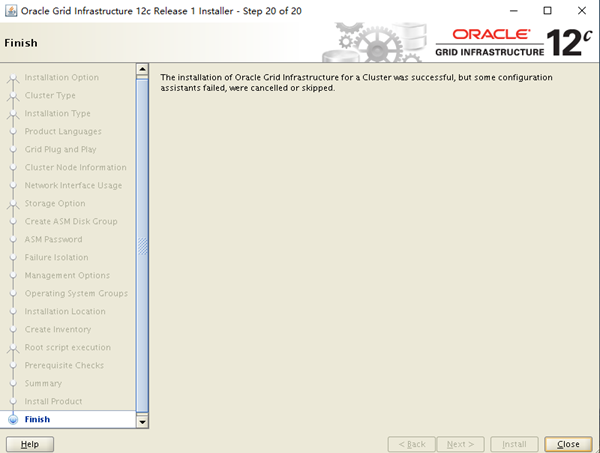
Task: Select the Failure Isolation step
Action: coord(56,257)
